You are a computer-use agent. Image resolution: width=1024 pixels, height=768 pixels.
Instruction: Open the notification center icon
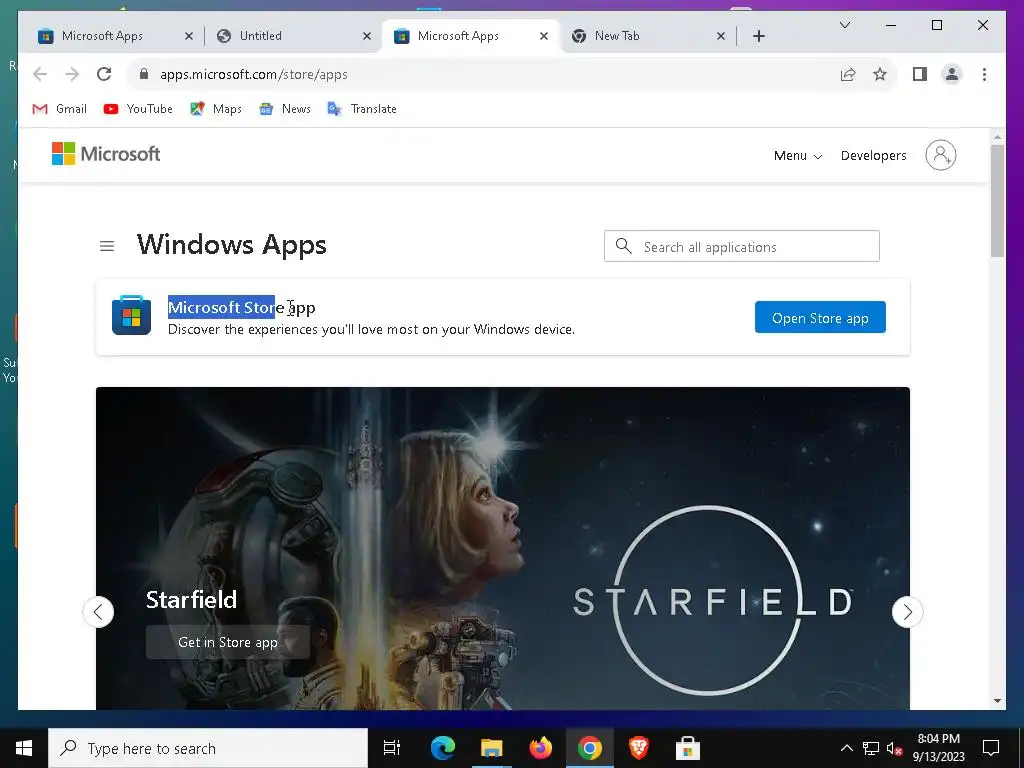(x=991, y=748)
